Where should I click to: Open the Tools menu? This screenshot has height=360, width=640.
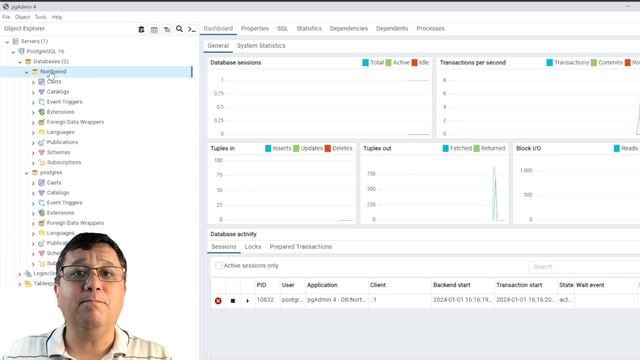(x=40, y=17)
